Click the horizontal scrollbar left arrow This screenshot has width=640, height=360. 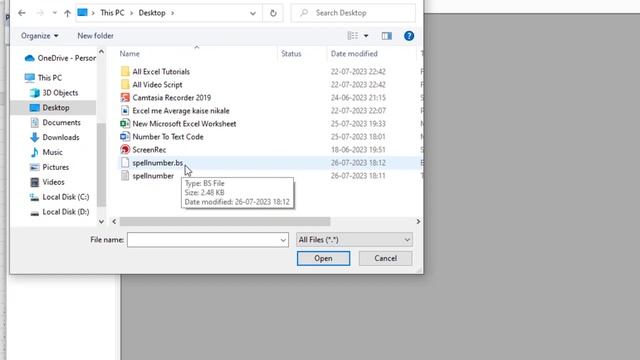(x=114, y=222)
